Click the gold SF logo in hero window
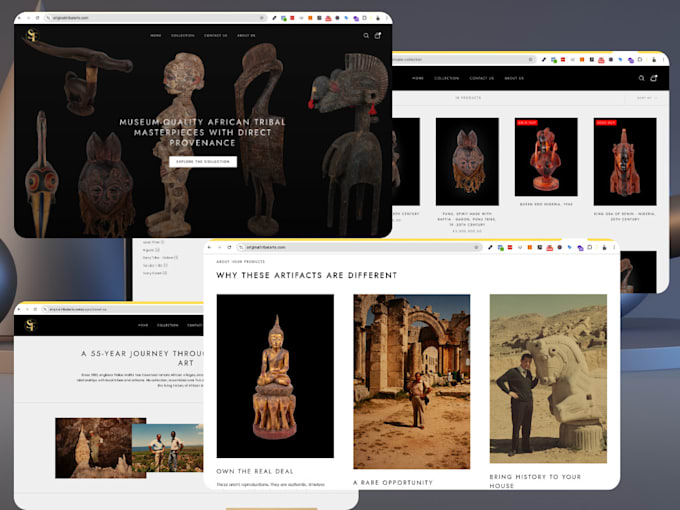 pyautogui.click(x=32, y=35)
